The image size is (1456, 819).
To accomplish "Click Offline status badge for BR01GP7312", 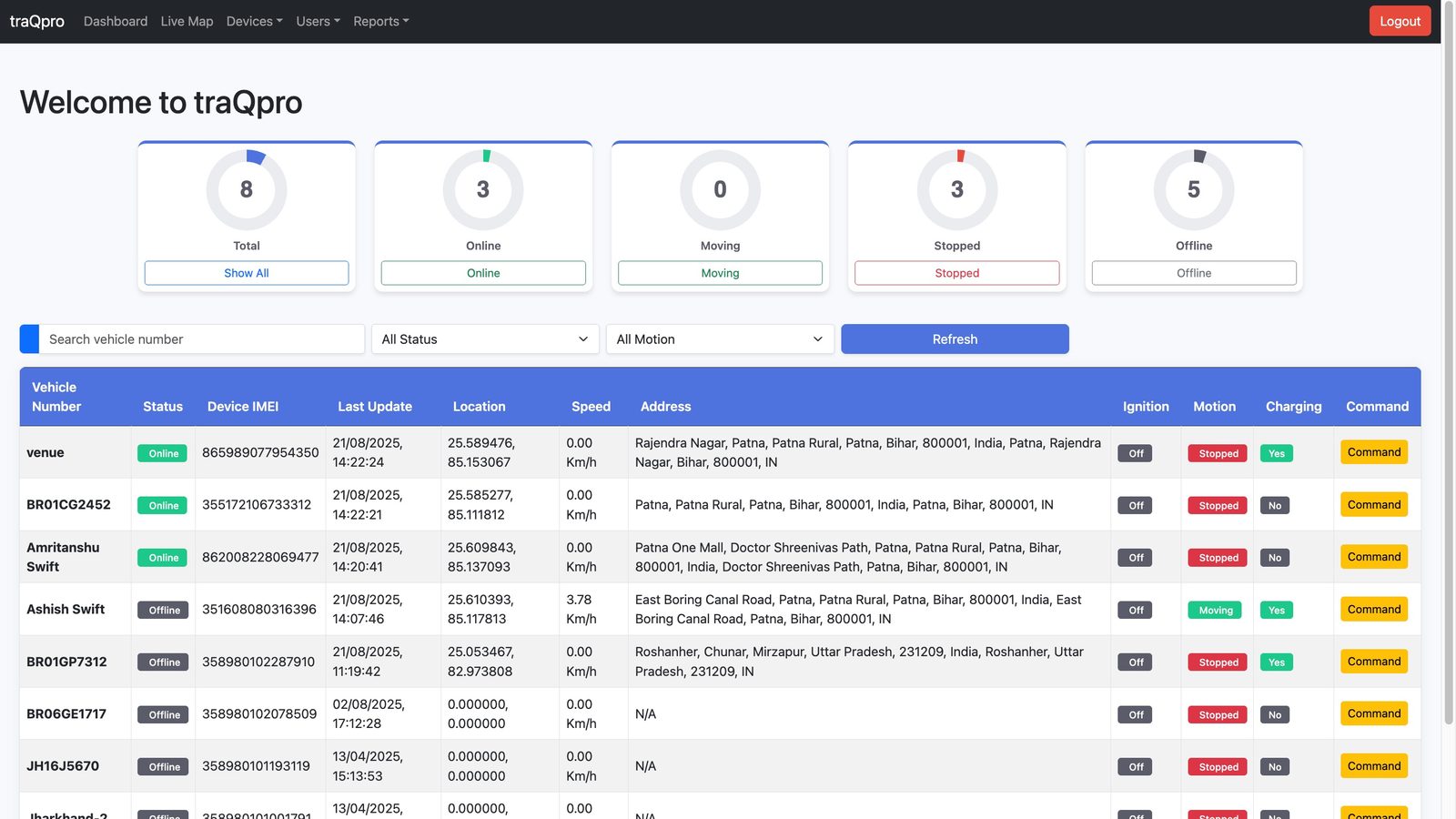I will click(x=163, y=662).
